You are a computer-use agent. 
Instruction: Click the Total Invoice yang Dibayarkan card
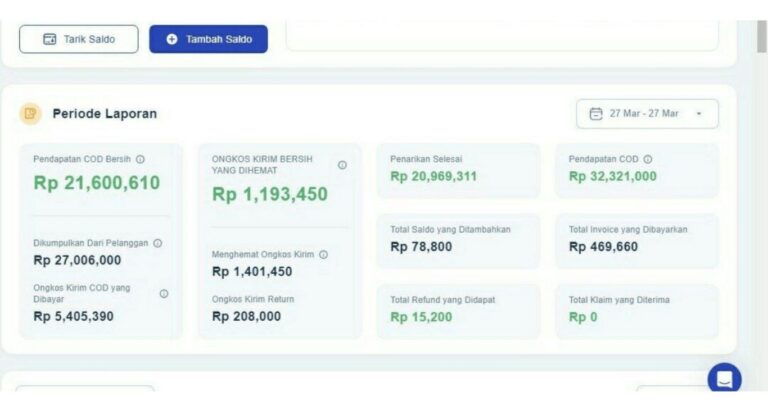tap(636, 240)
